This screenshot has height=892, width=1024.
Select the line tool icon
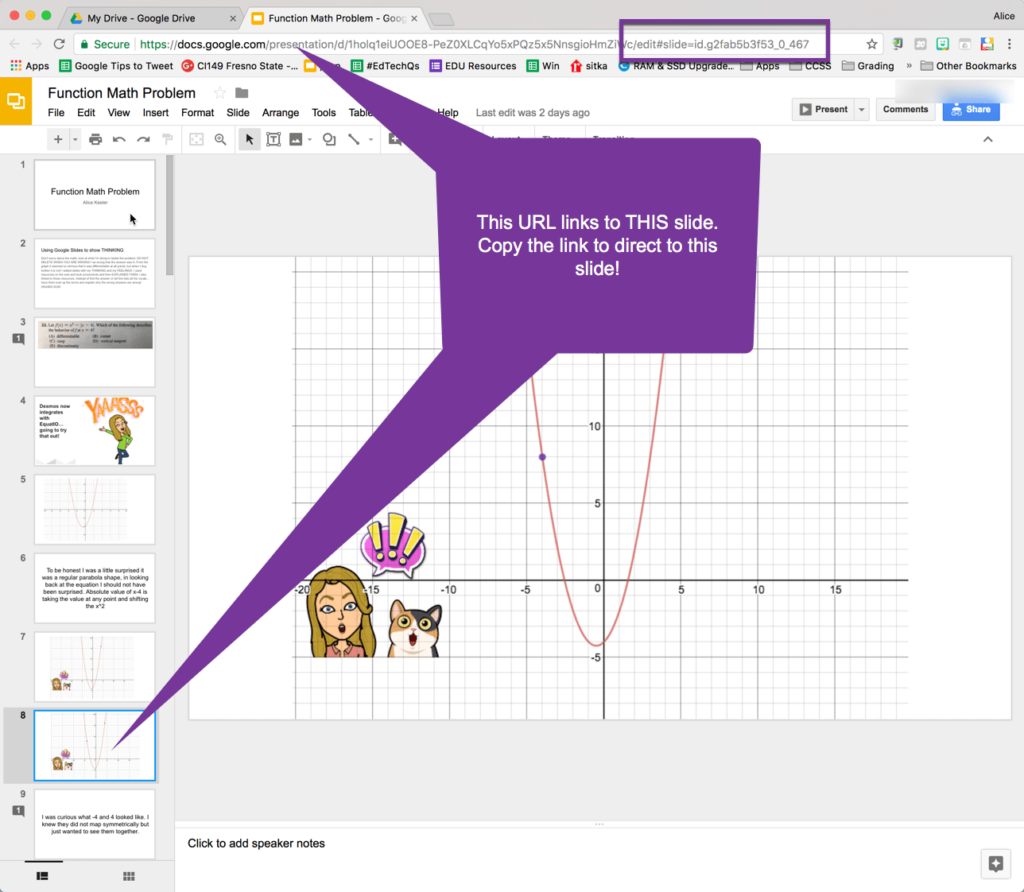click(x=354, y=139)
